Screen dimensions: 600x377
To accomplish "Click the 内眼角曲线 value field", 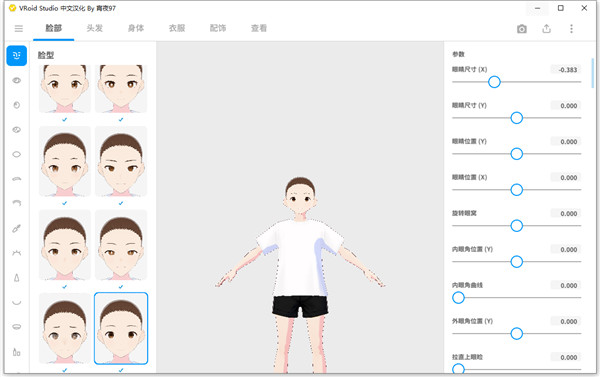I will 566,286.
